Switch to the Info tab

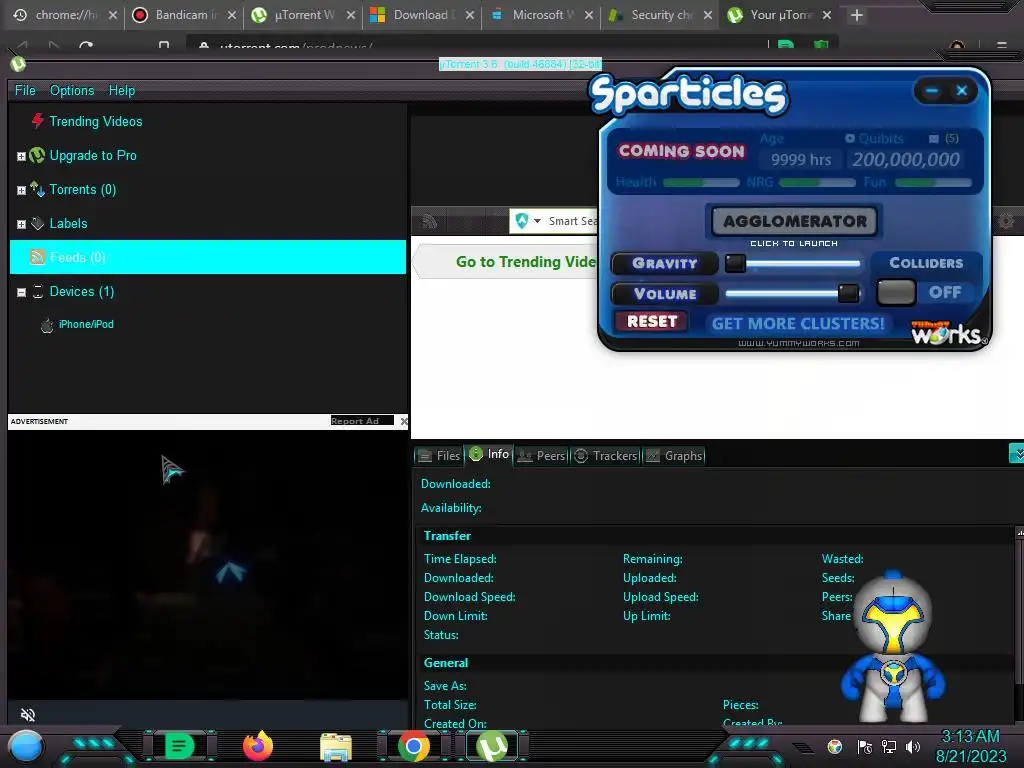click(x=489, y=454)
